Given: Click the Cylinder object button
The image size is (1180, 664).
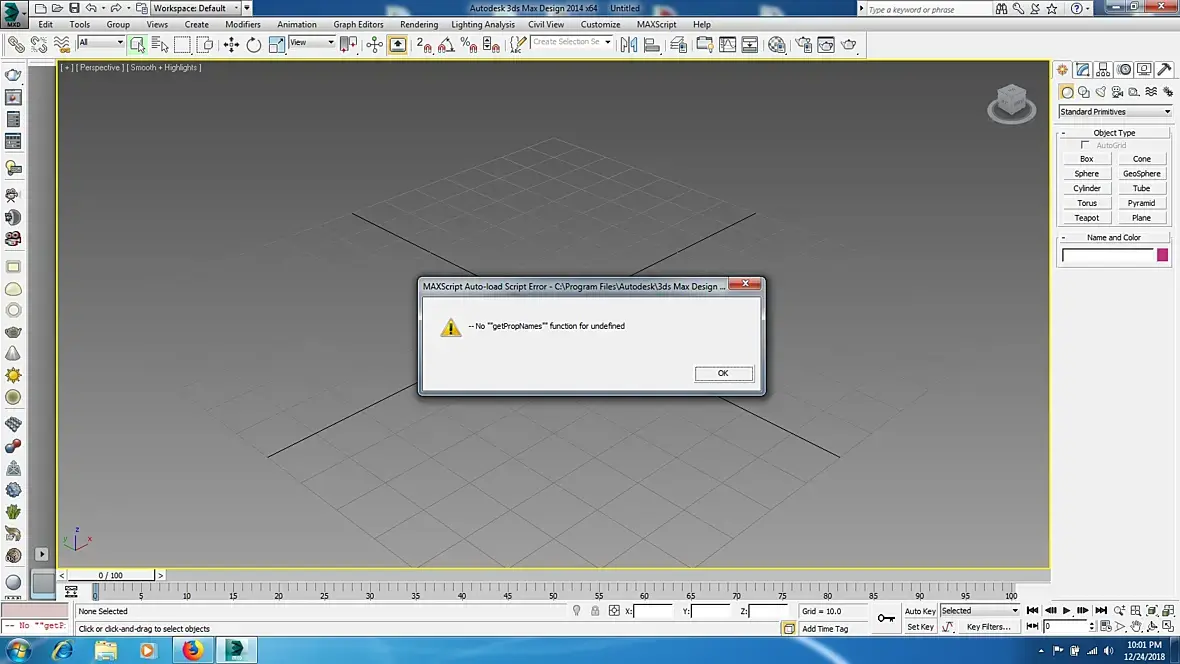Looking at the screenshot, I should [x=1087, y=188].
